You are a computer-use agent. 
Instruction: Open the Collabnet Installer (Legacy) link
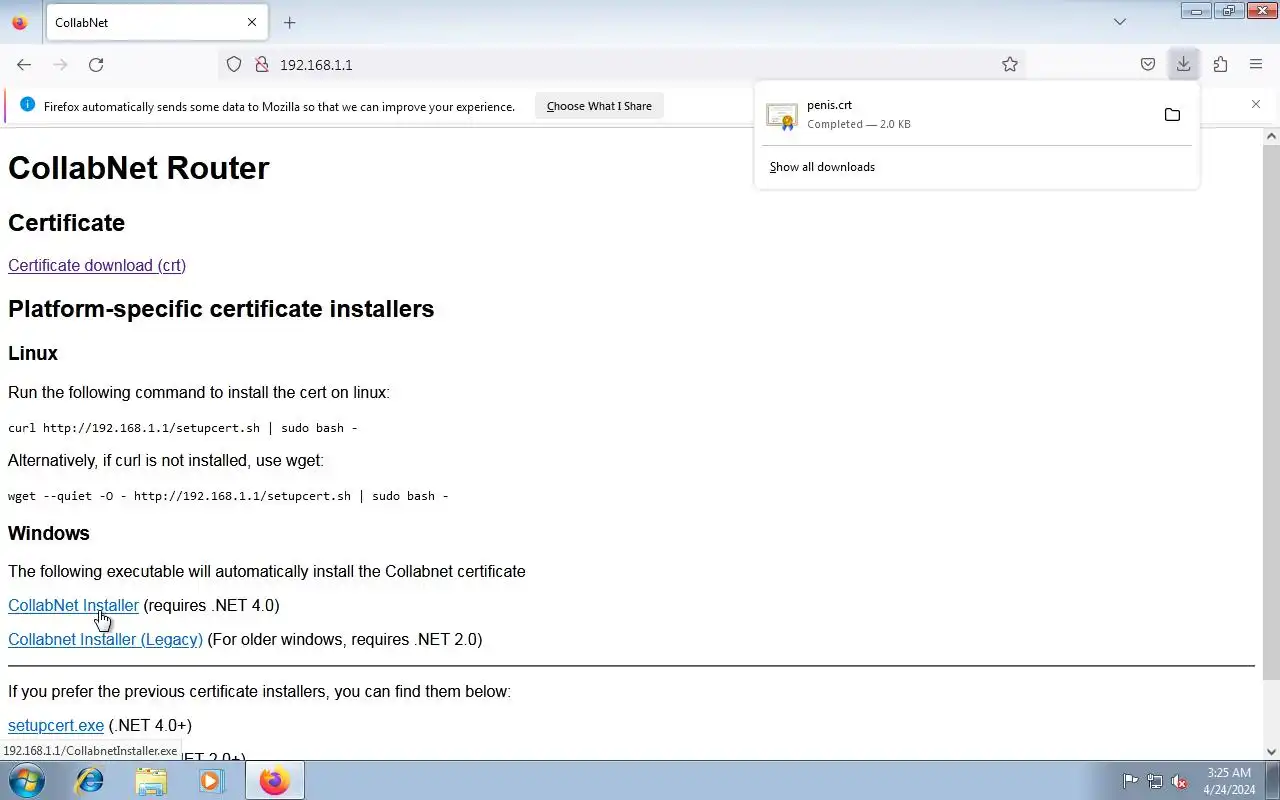coord(105,639)
